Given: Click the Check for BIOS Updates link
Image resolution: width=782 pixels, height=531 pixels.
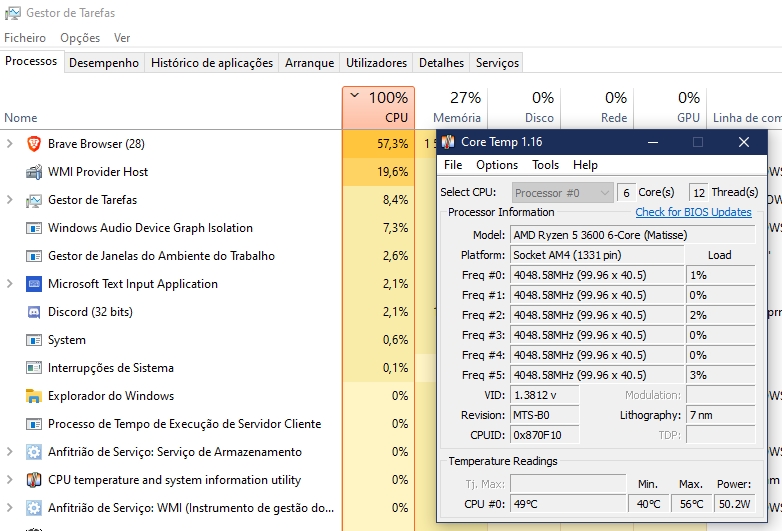Looking at the screenshot, I should pyautogui.click(x=693, y=212).
